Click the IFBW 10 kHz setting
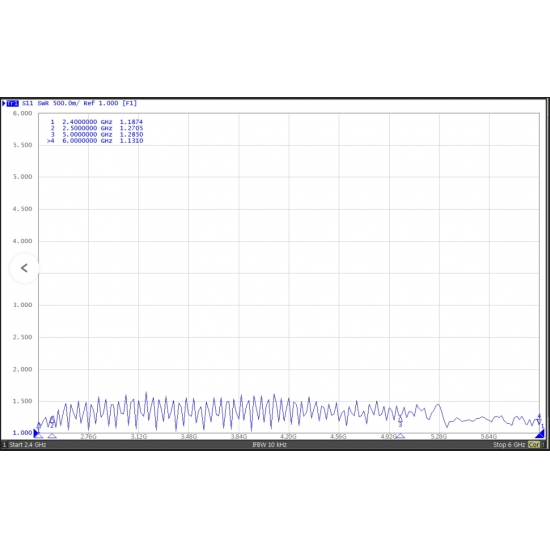Image resolution: width=550 pixels, height=550 pixels. pyautogui.click(x=270, y=445)
